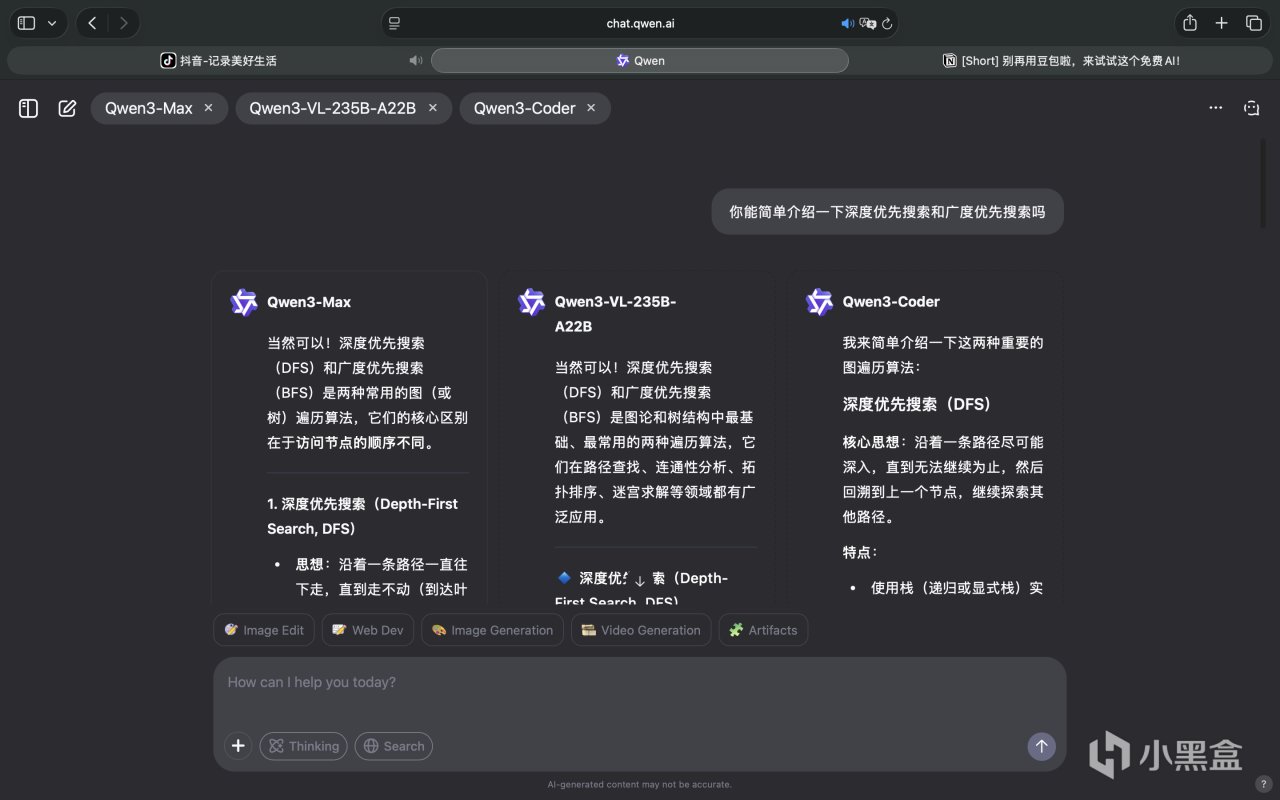Open the capture/screenshot icon beside the ellipsis
The image size is (1280, 800).
pos(1252,107)
